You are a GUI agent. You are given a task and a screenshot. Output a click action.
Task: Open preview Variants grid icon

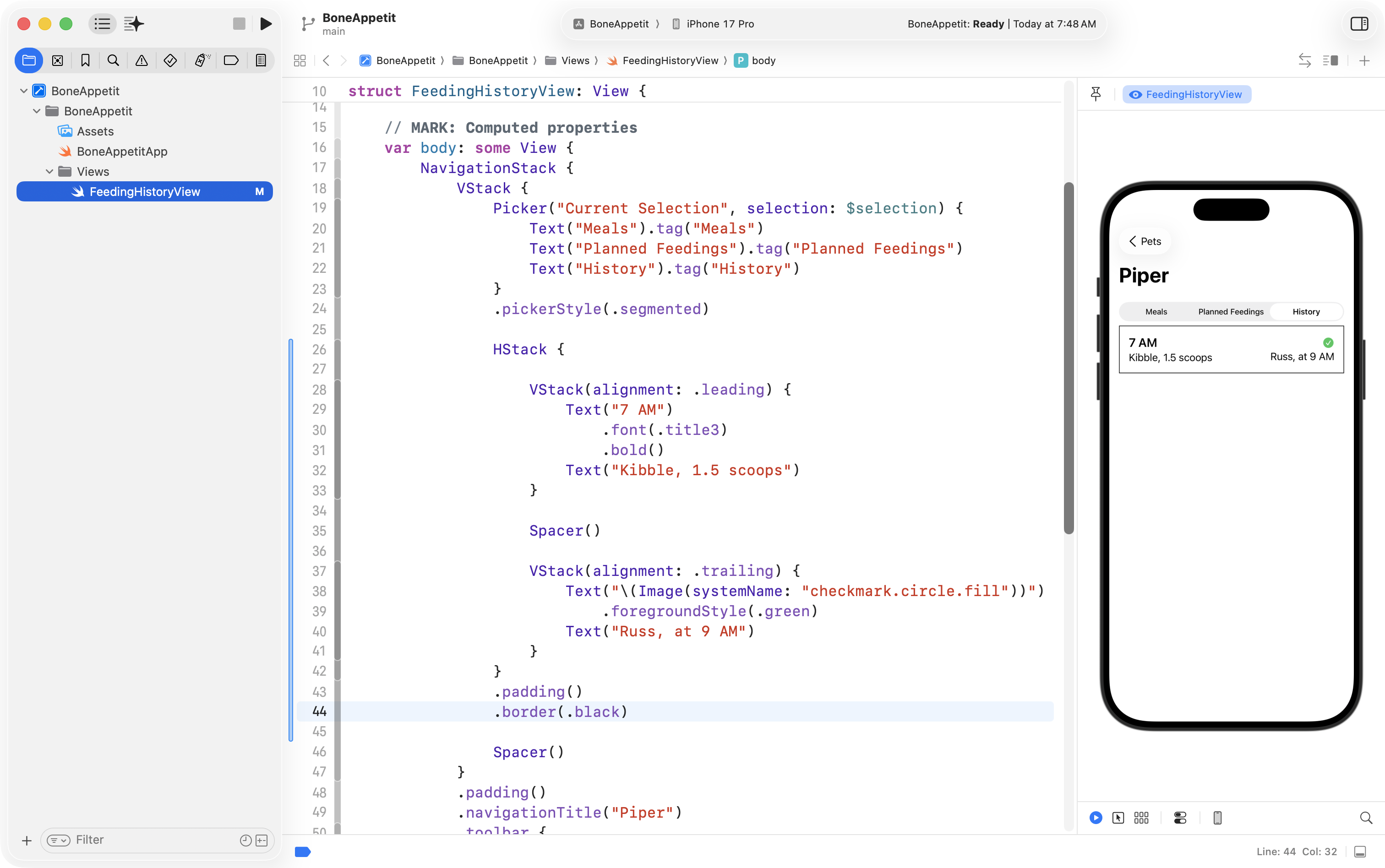(1141, 818)
